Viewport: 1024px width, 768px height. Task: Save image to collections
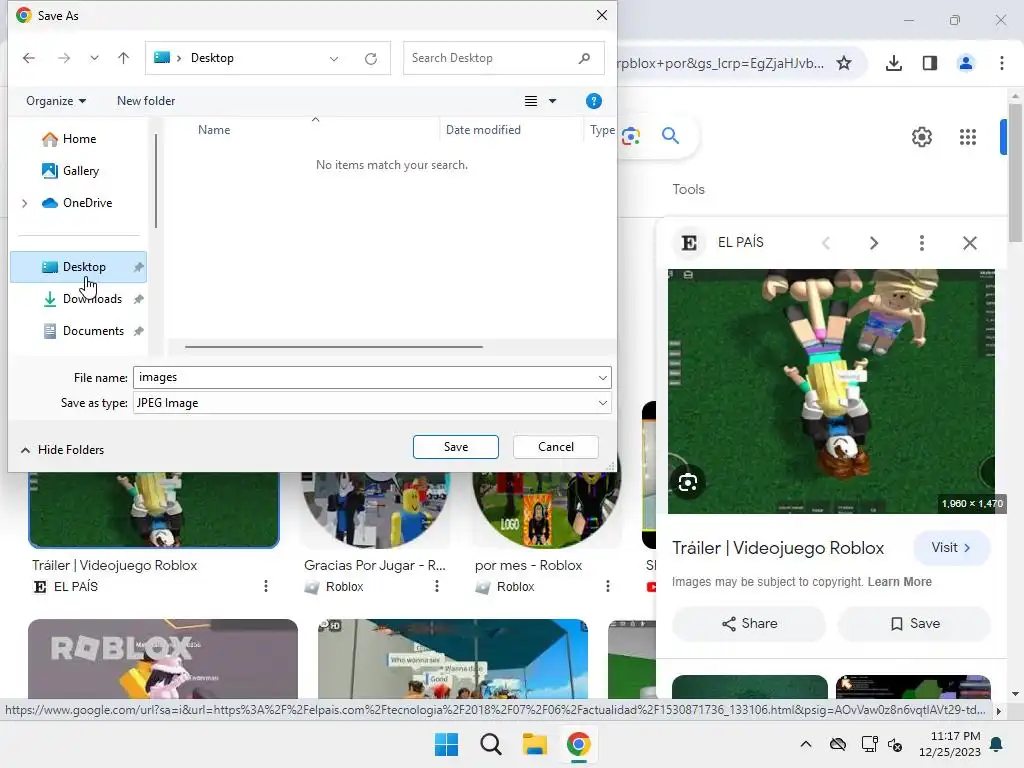914,624
